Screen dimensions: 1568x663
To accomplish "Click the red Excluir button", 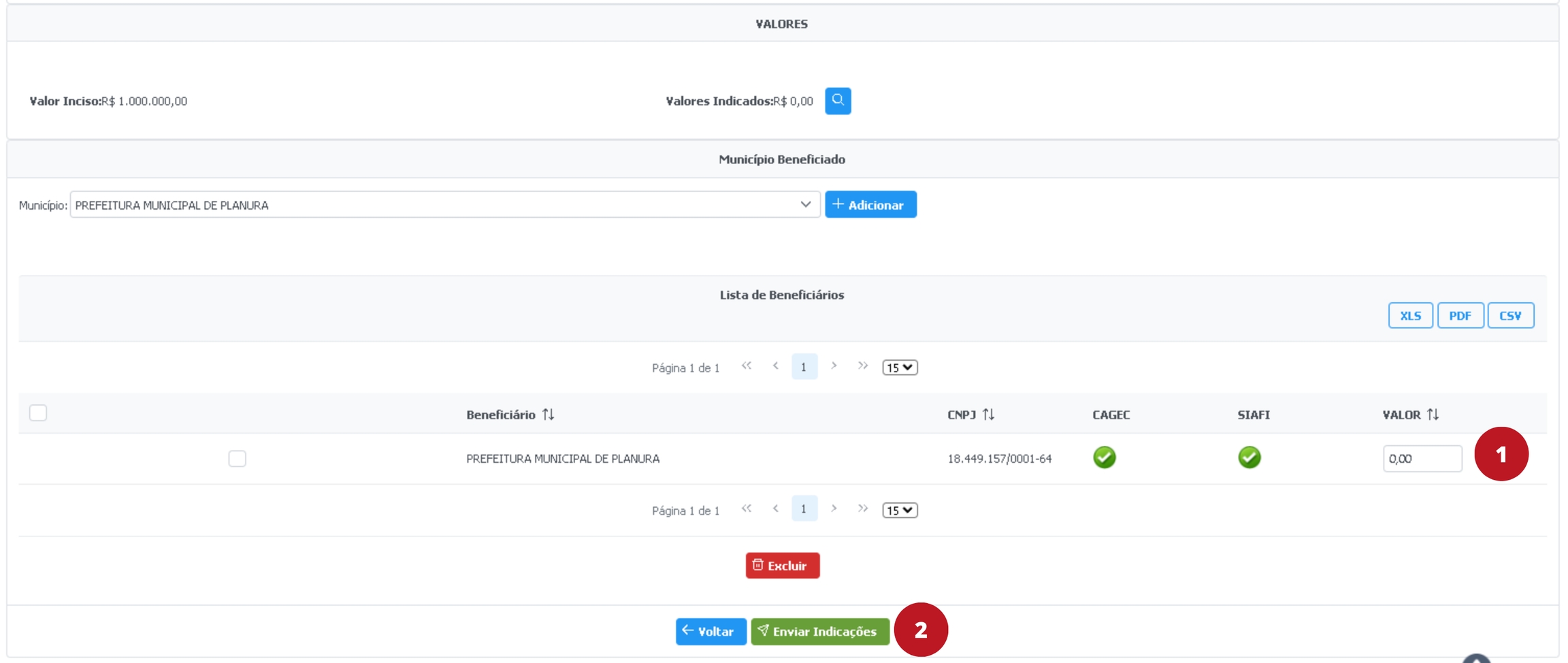I will pyautogui.click(x=782, y=566).
